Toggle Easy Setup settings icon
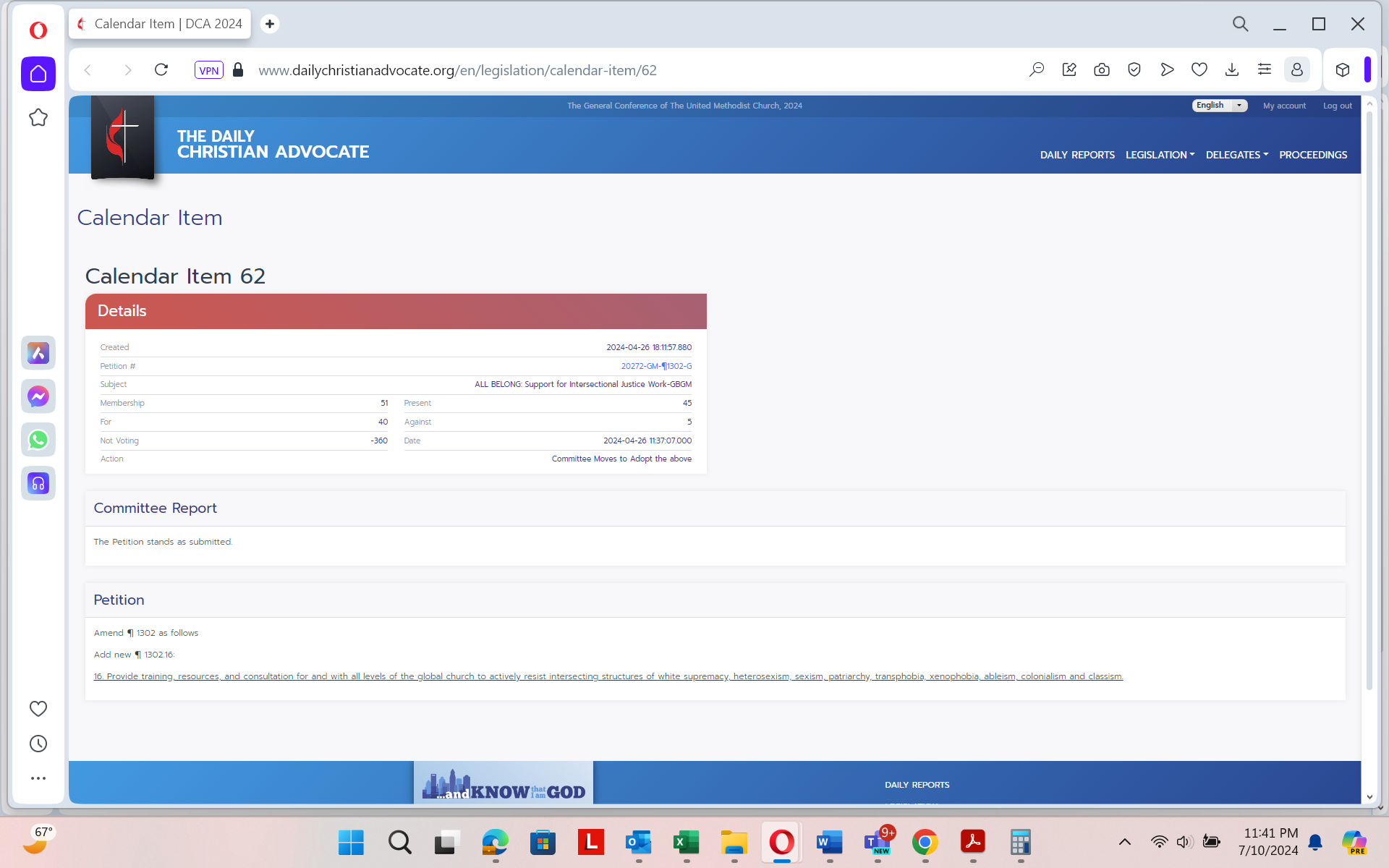This screenshot has height=868, width=1389. [1264, 70]
